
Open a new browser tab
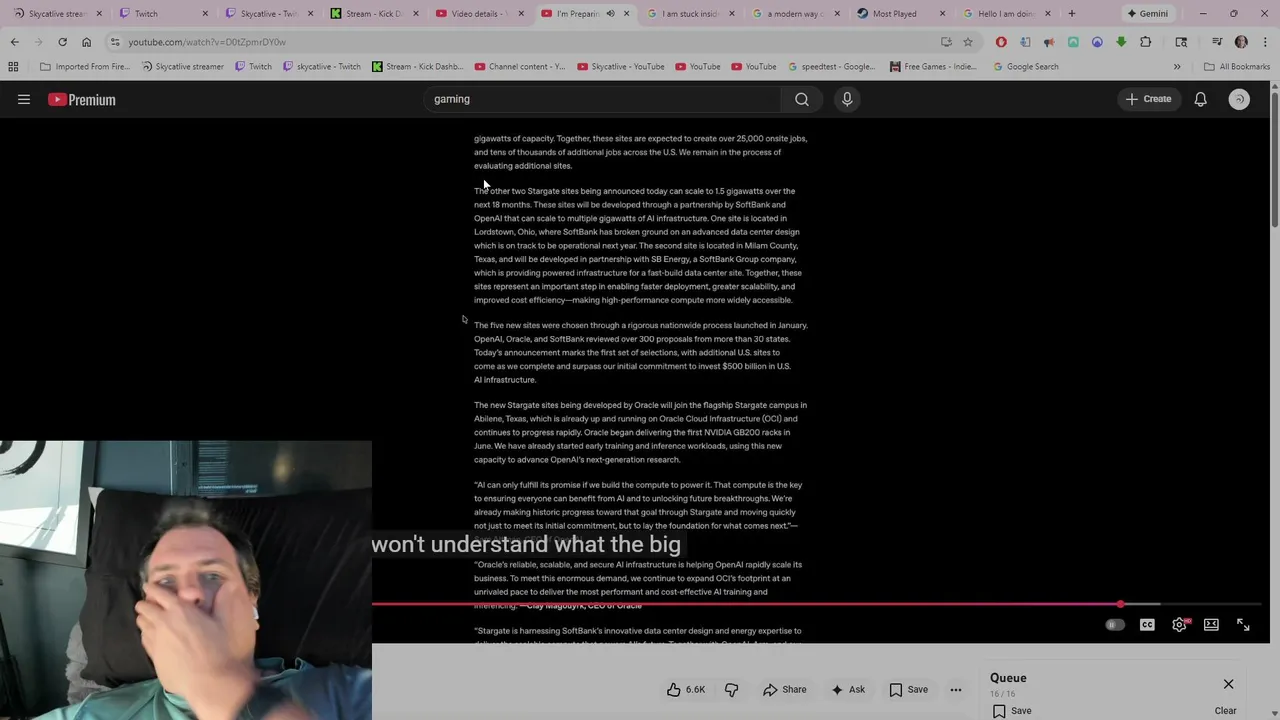click(x=1072, y=13)
